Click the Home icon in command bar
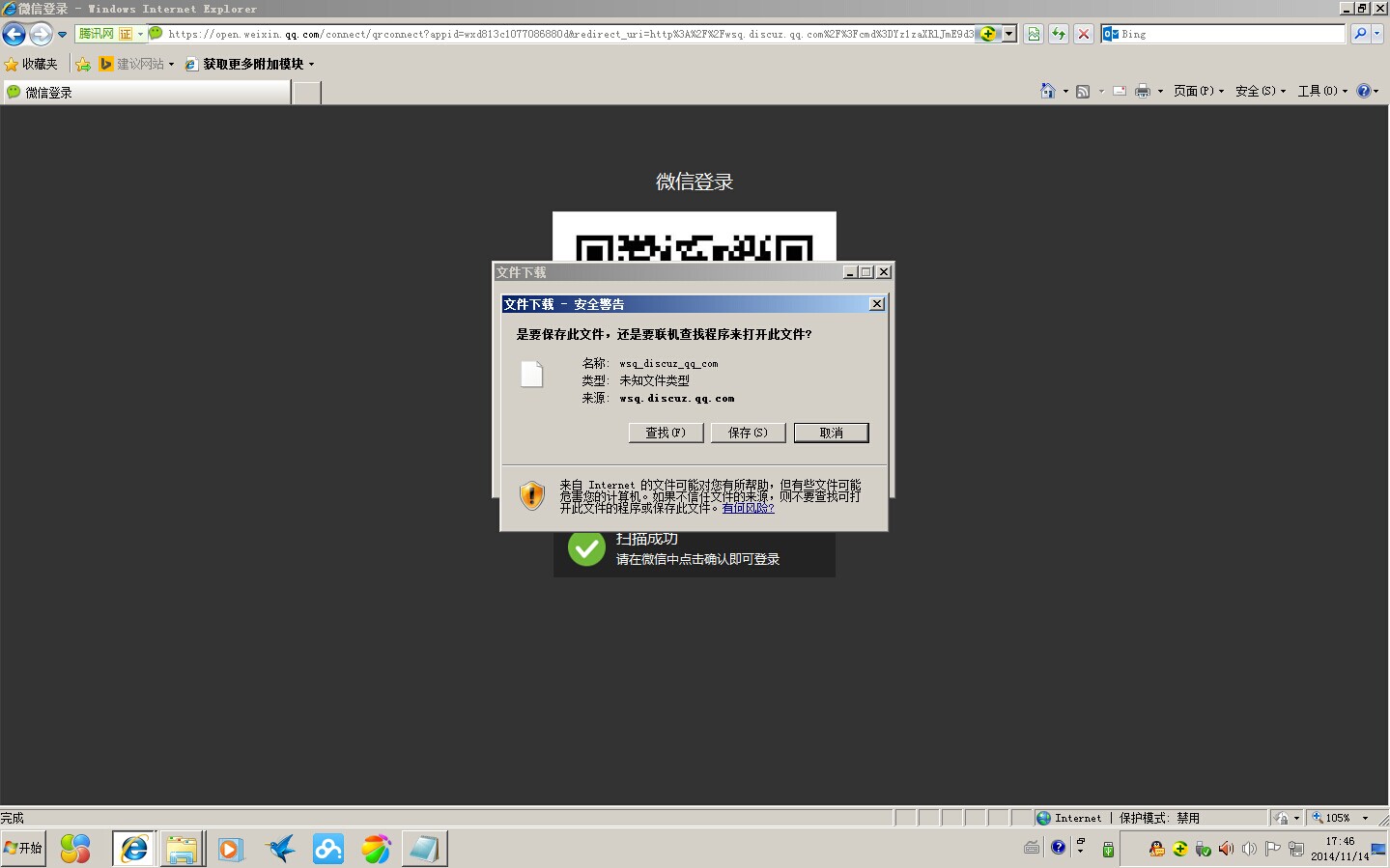This screenshot has width=1390, height=868. pos(1048,91)
